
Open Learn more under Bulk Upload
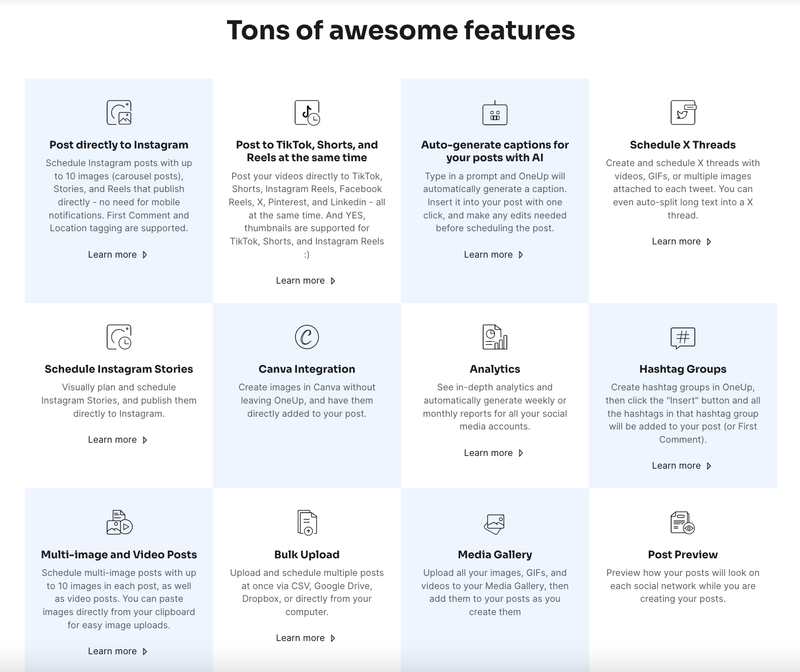(306, 638)
